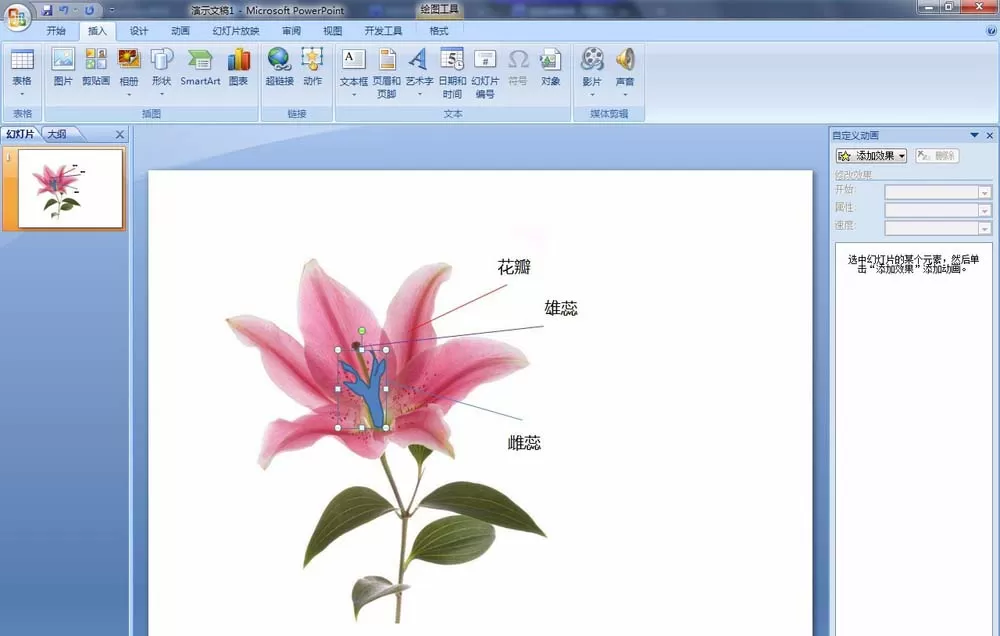
Task: Click the Office button logo
Action: tap(17, 17)
